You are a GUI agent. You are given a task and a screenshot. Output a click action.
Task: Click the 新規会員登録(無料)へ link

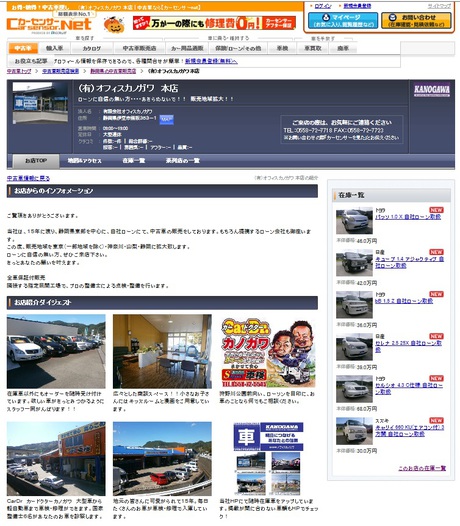[x=211, y=61]
